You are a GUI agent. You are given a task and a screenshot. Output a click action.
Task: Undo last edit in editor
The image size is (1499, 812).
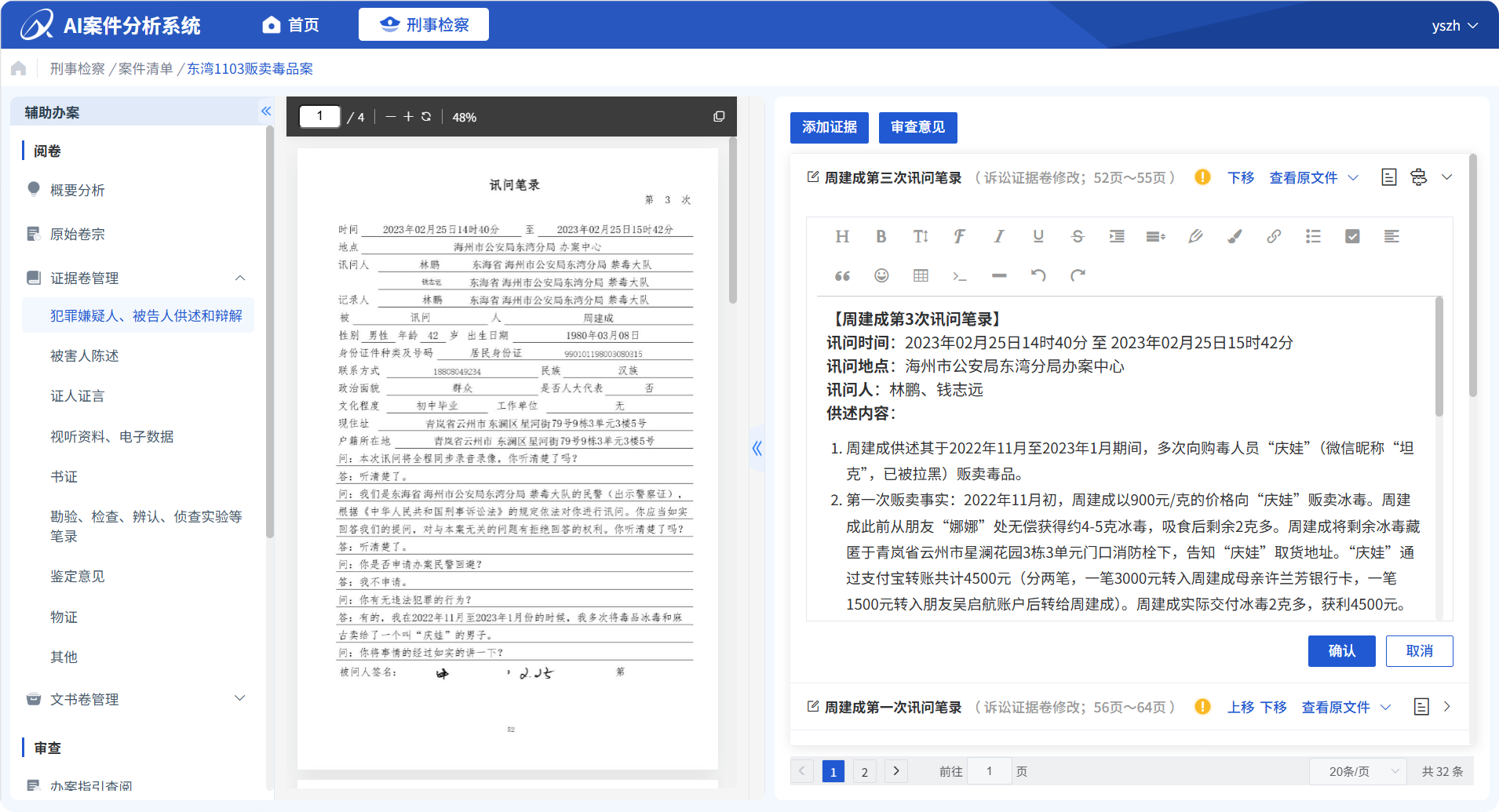[1038, 275]
